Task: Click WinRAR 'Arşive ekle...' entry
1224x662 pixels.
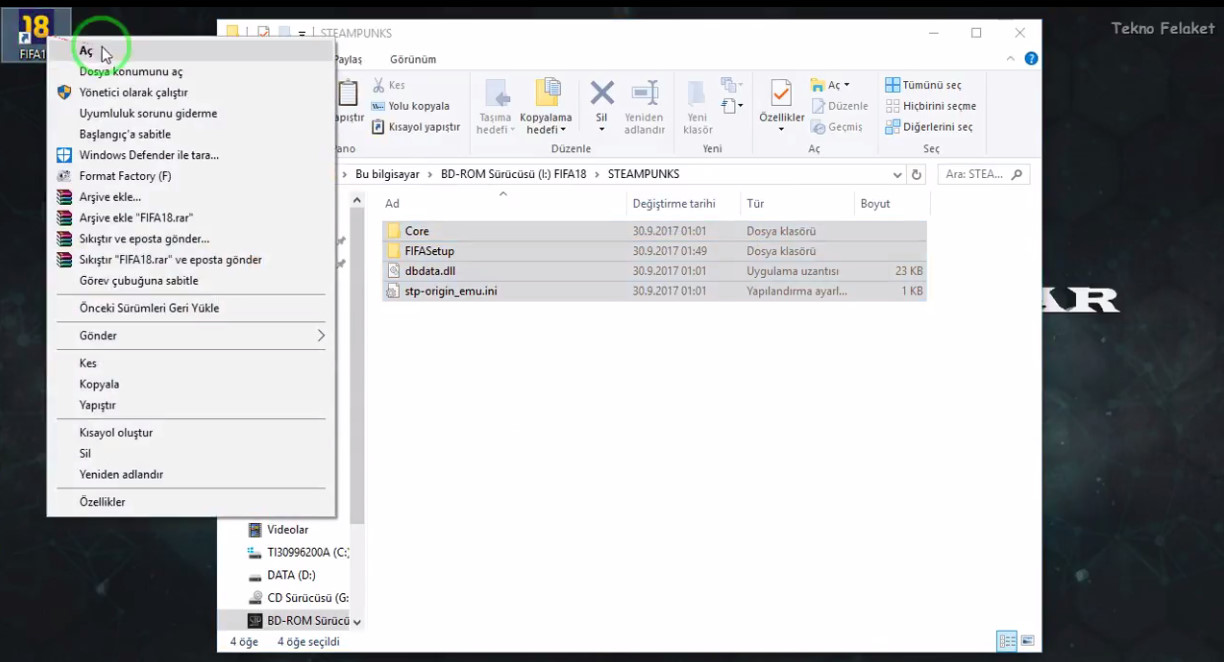Action: coord(191,198)
